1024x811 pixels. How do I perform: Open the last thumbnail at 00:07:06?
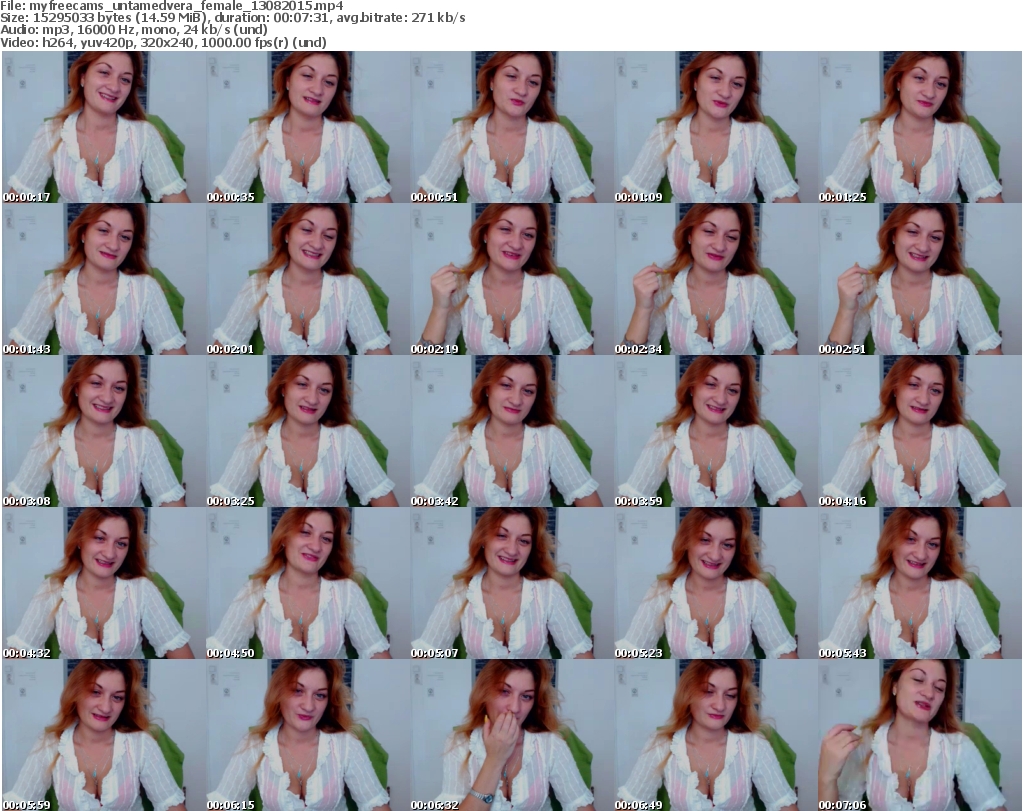click(919, 735)
